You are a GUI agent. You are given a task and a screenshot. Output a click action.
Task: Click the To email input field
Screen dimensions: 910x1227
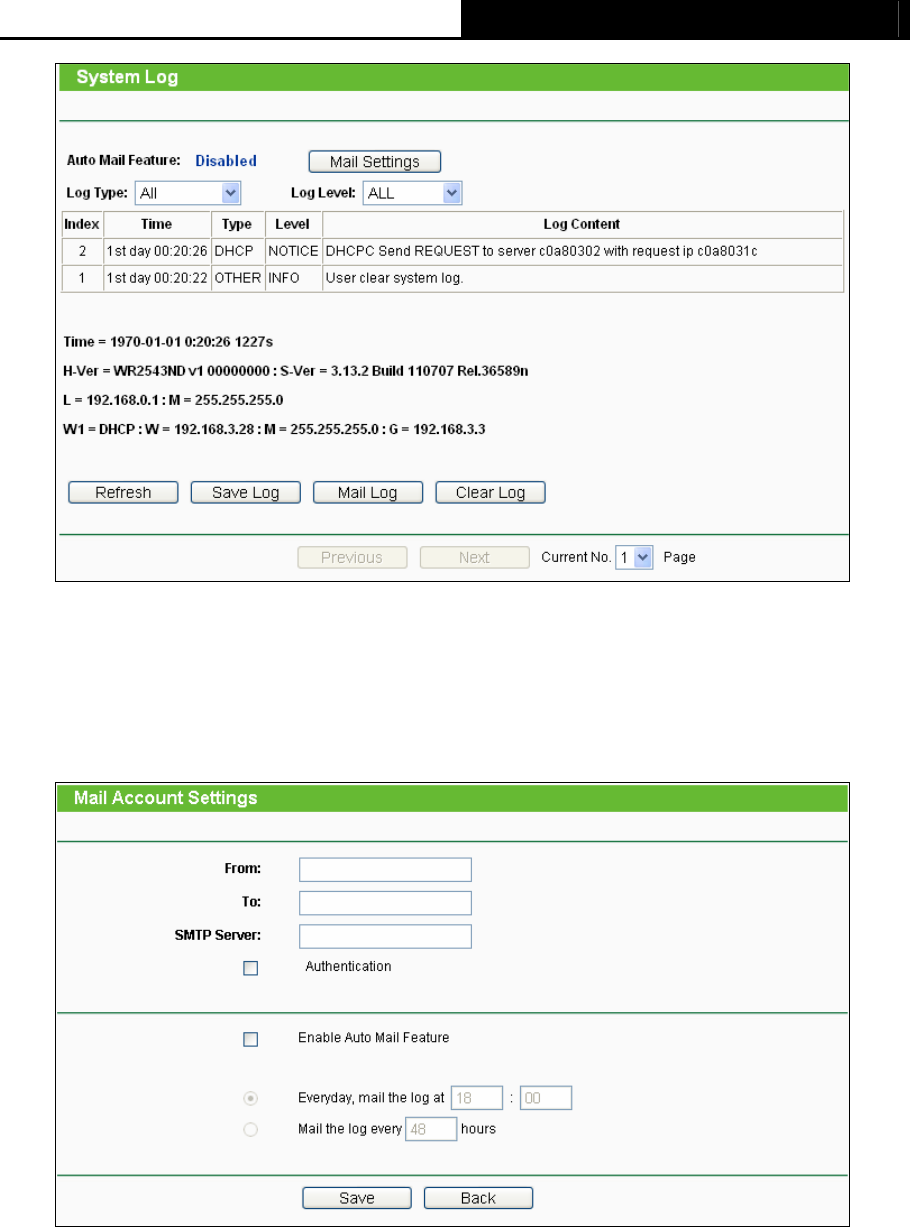tap(385, 903)
